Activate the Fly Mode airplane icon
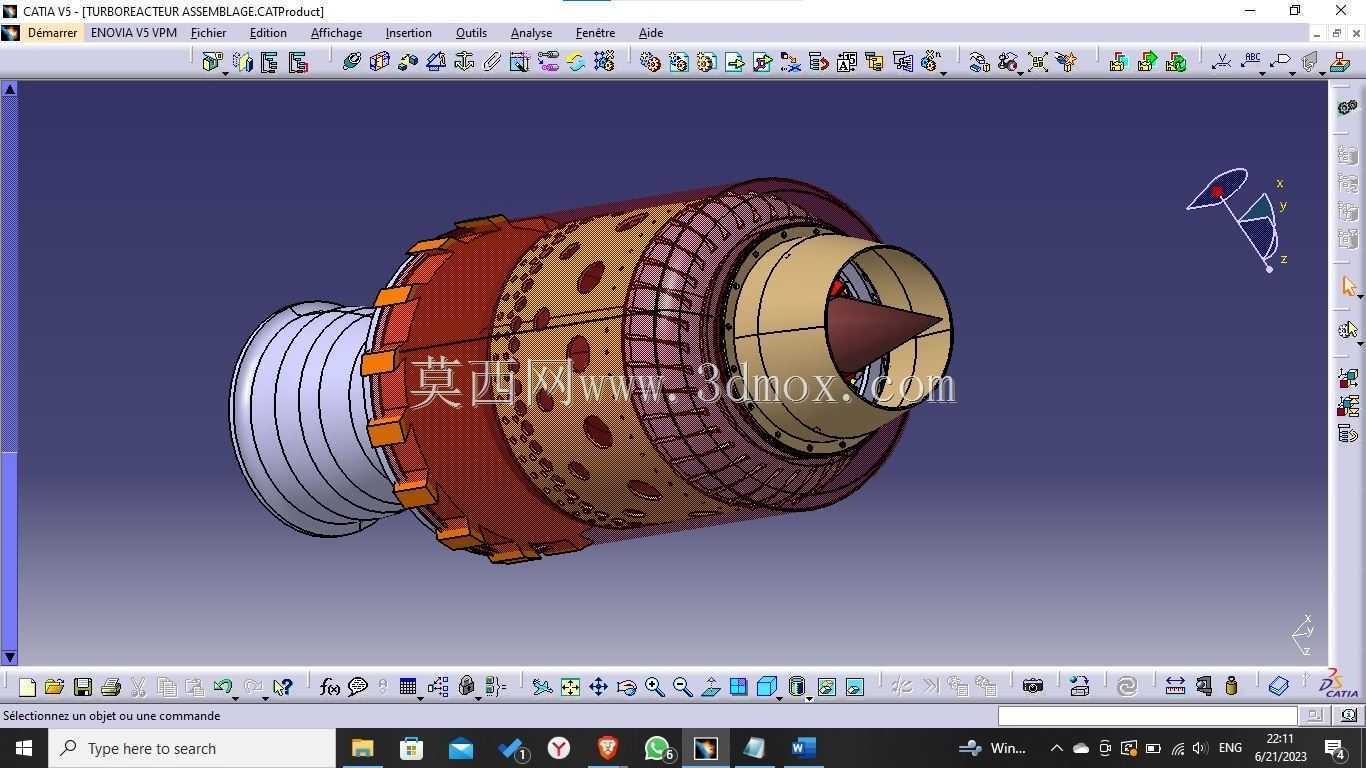 (x=542, y=686)
